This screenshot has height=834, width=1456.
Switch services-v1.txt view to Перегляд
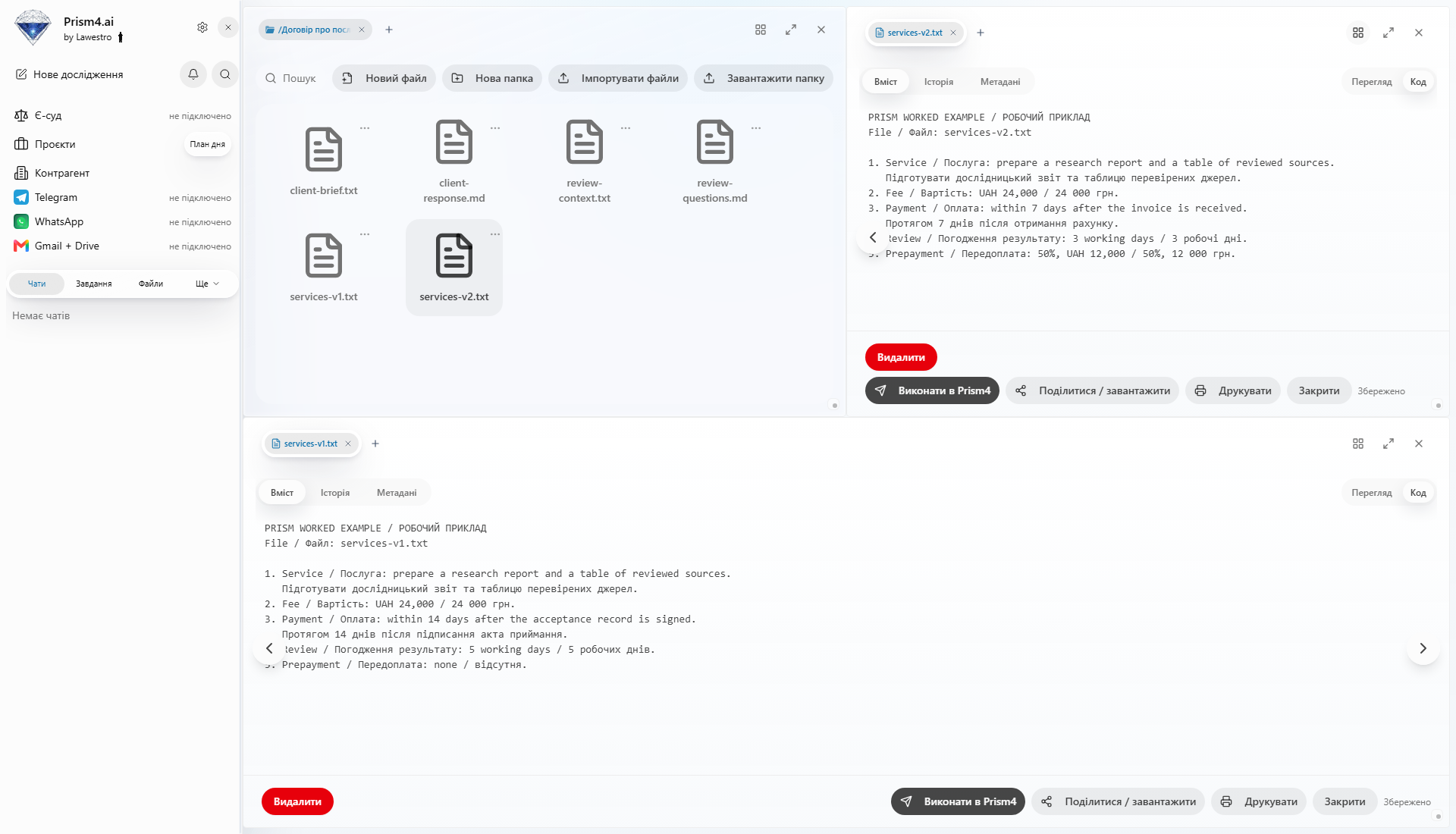(1371, 493)
